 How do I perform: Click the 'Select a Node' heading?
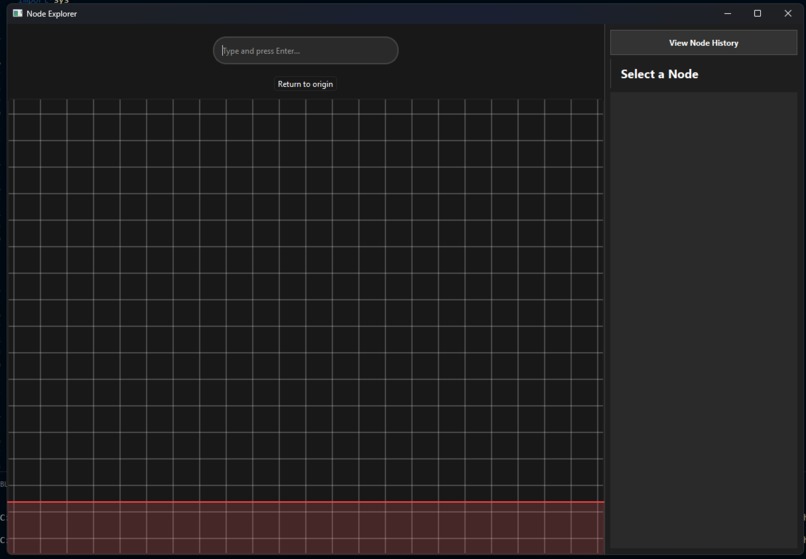click(659, 74)
